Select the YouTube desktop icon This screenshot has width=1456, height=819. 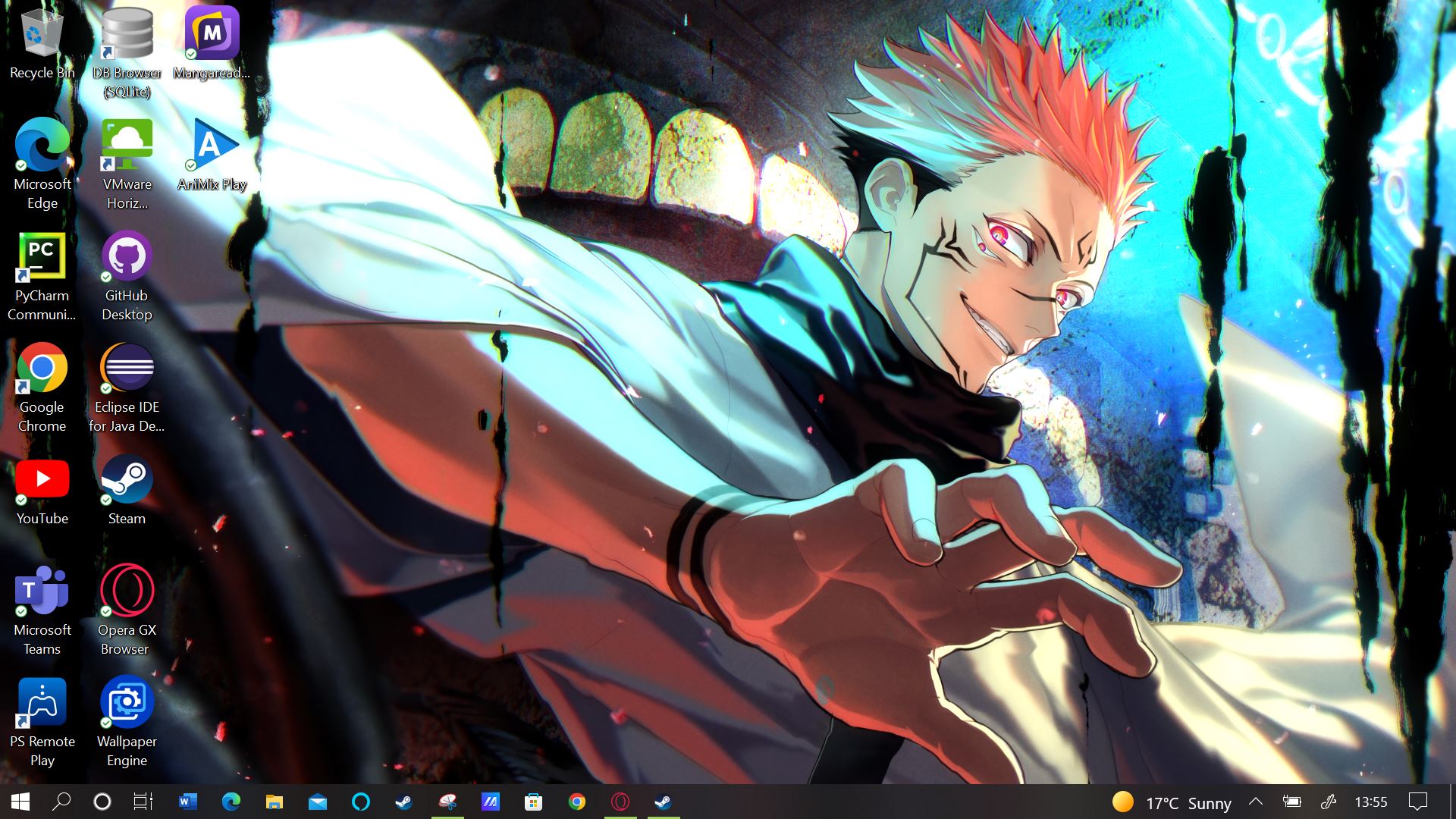[x=42, y=491]
